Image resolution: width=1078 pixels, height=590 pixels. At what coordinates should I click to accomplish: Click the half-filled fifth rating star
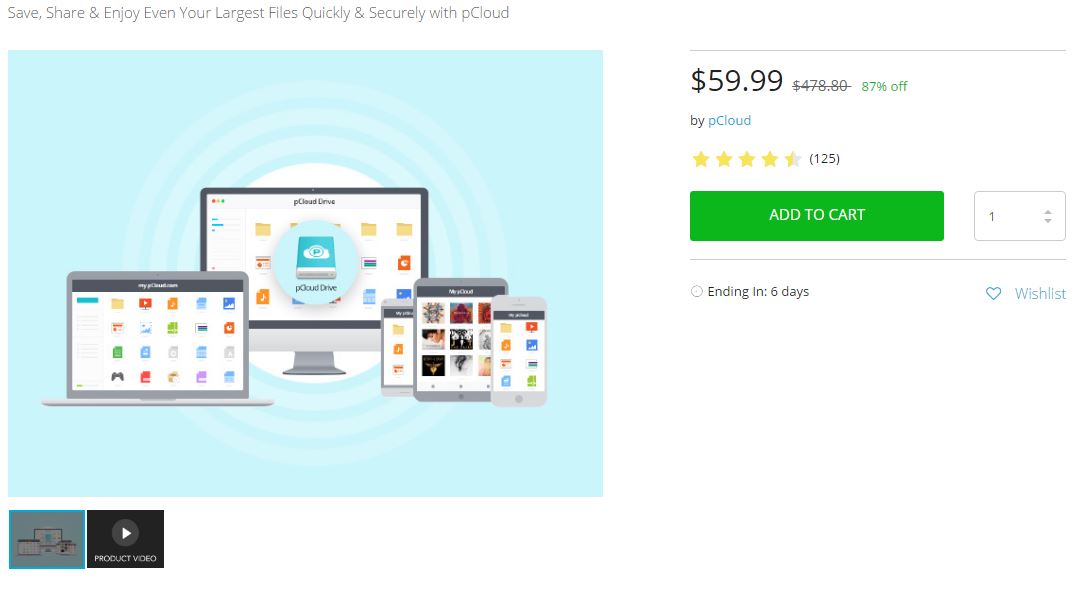click(x=792, y=159)
